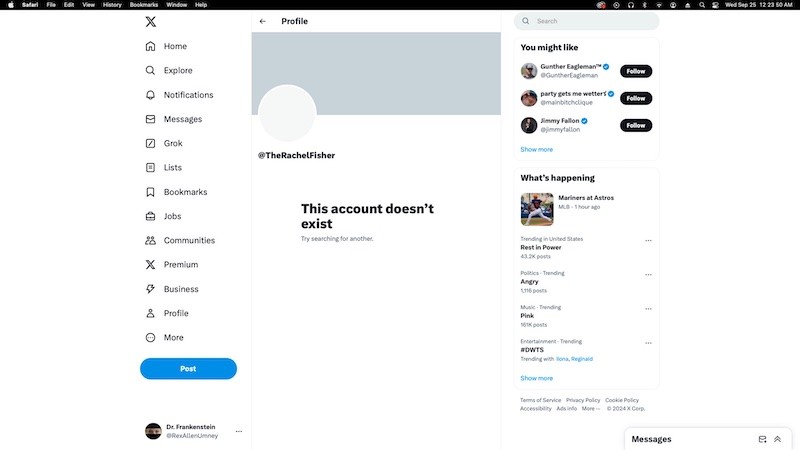Follow Jimmy Fallon

click(x=635, y=125)
